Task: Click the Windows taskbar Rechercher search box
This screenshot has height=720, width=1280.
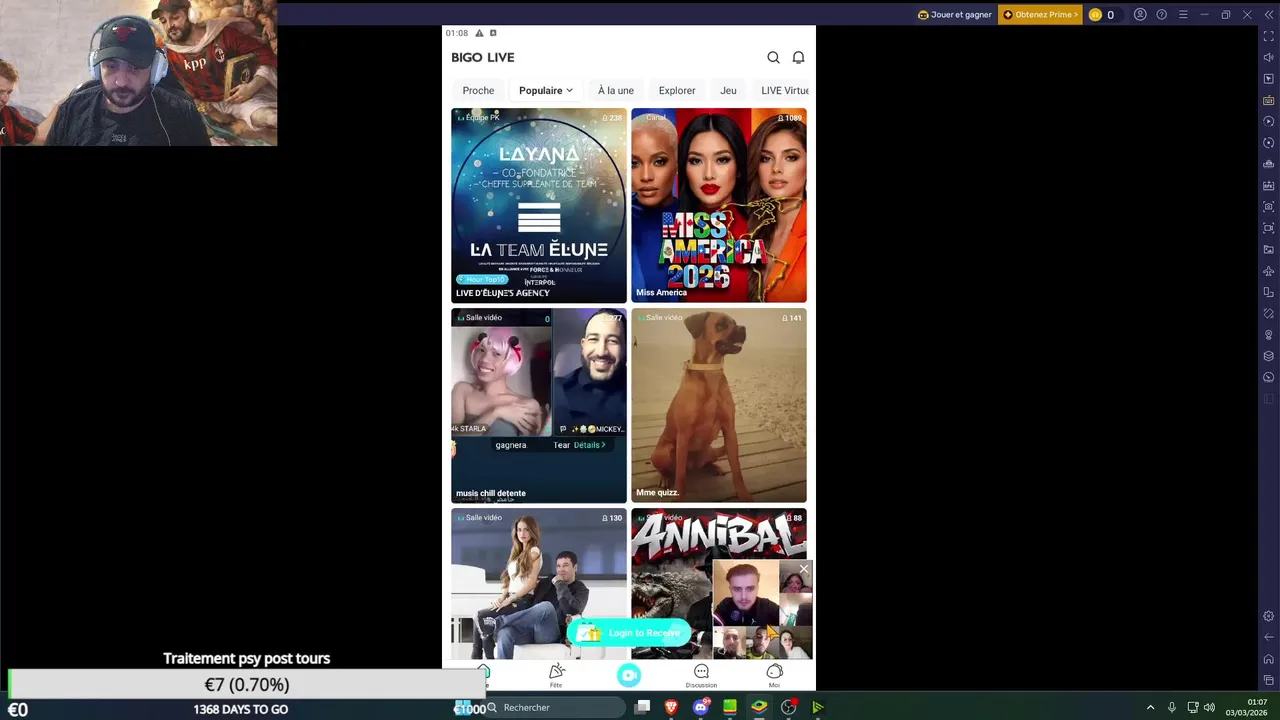Action: pos(555,707)
